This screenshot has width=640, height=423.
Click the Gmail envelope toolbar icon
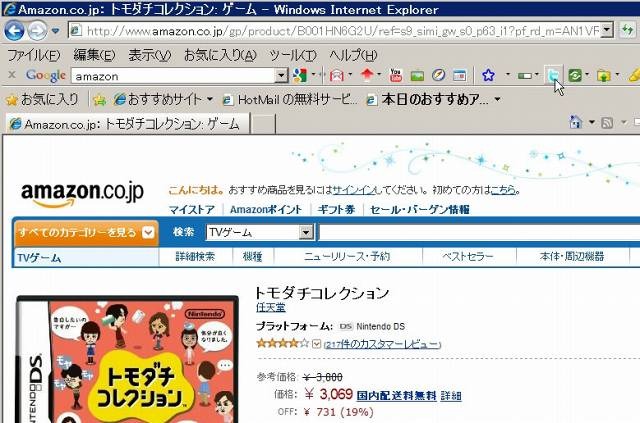[x=336, y=76]
